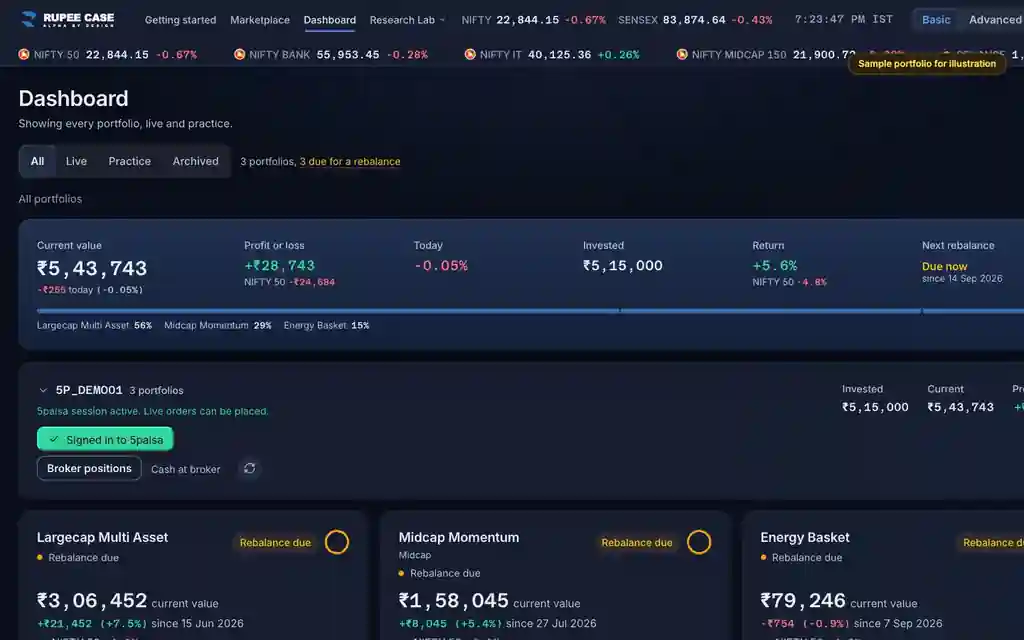
Task: Click the NIFTY 50 ticker icon
Action: (x=24, y=54)
